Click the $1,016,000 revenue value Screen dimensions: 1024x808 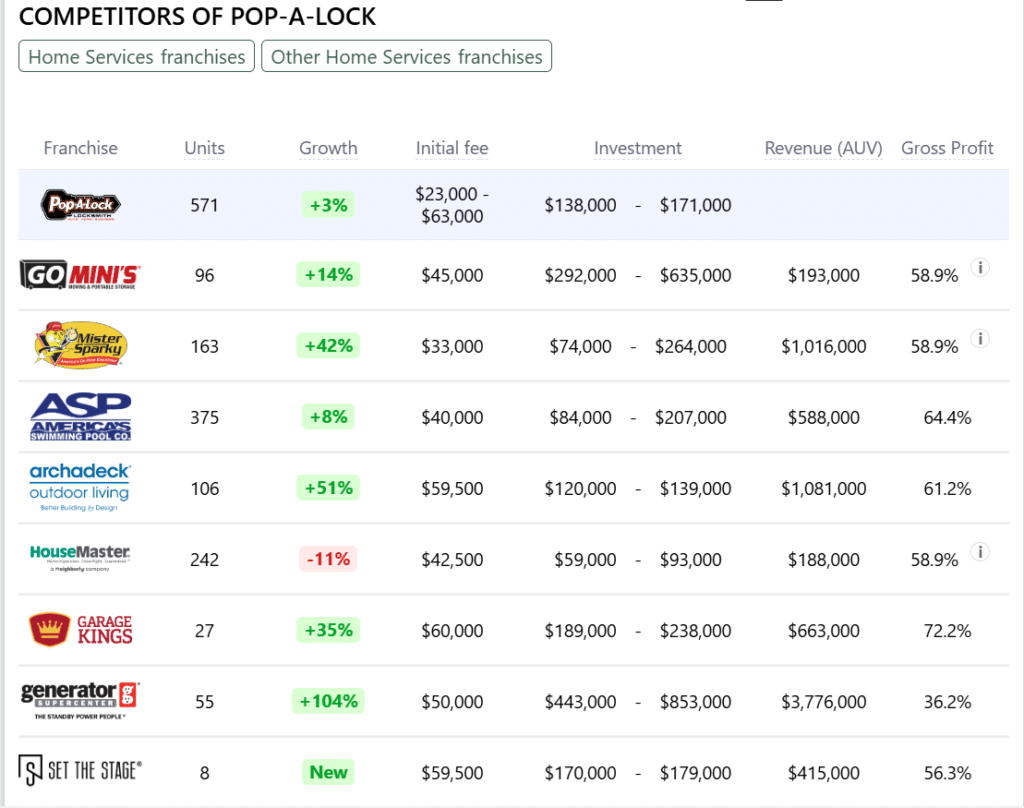click(824, 346)
